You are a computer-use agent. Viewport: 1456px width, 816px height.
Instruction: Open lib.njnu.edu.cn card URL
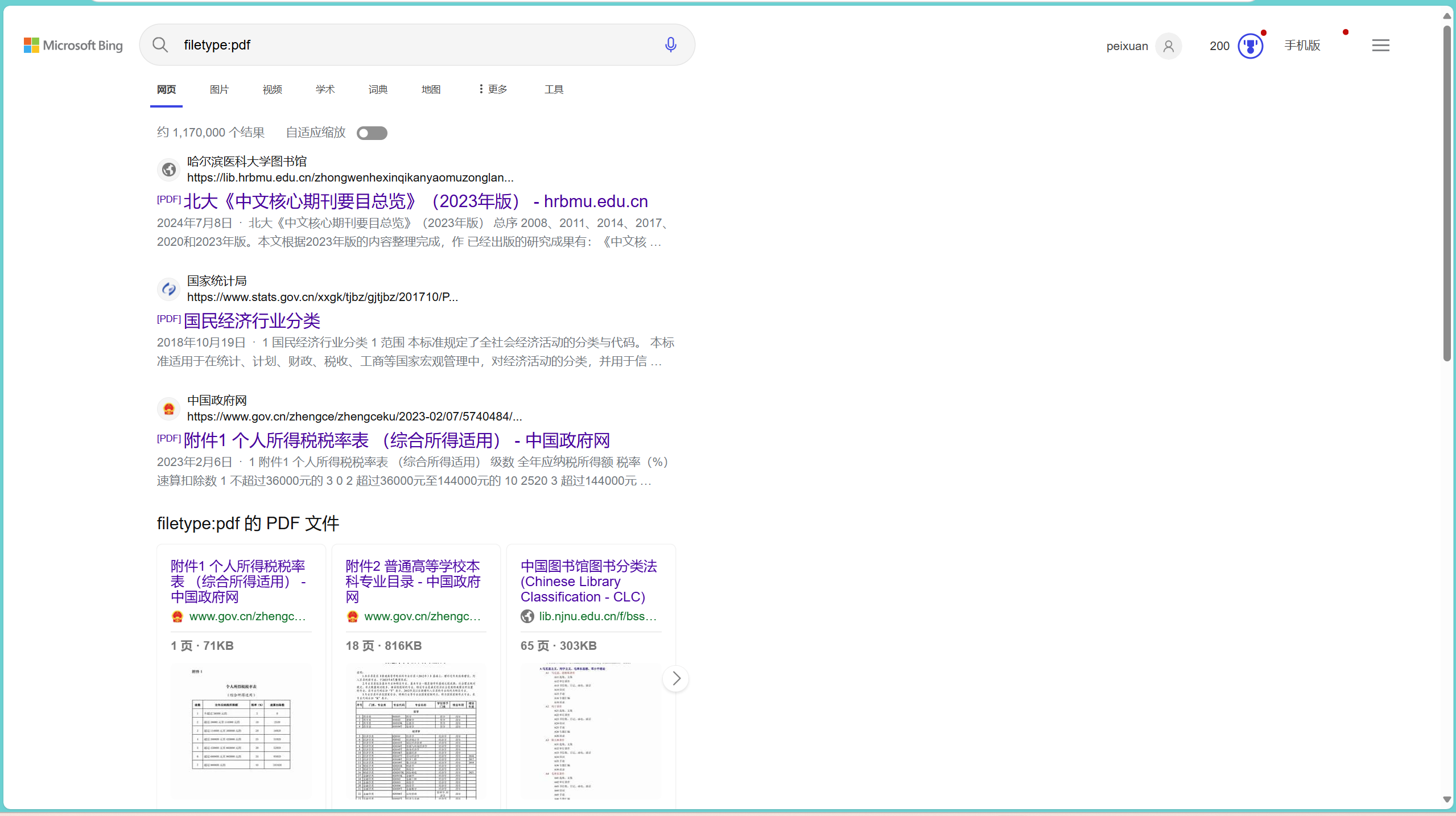pyautogui.click(x=598, y=616)
